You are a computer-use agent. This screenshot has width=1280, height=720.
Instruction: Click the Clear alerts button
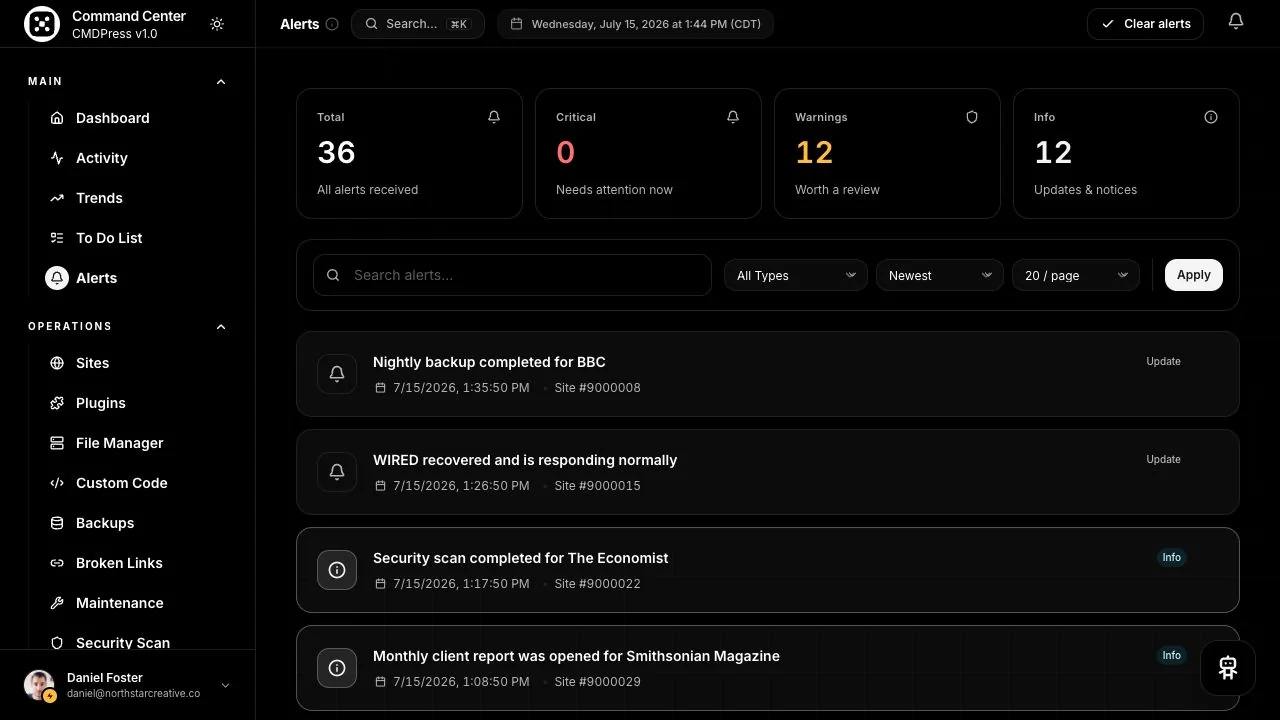click(x=1145, y=24)
